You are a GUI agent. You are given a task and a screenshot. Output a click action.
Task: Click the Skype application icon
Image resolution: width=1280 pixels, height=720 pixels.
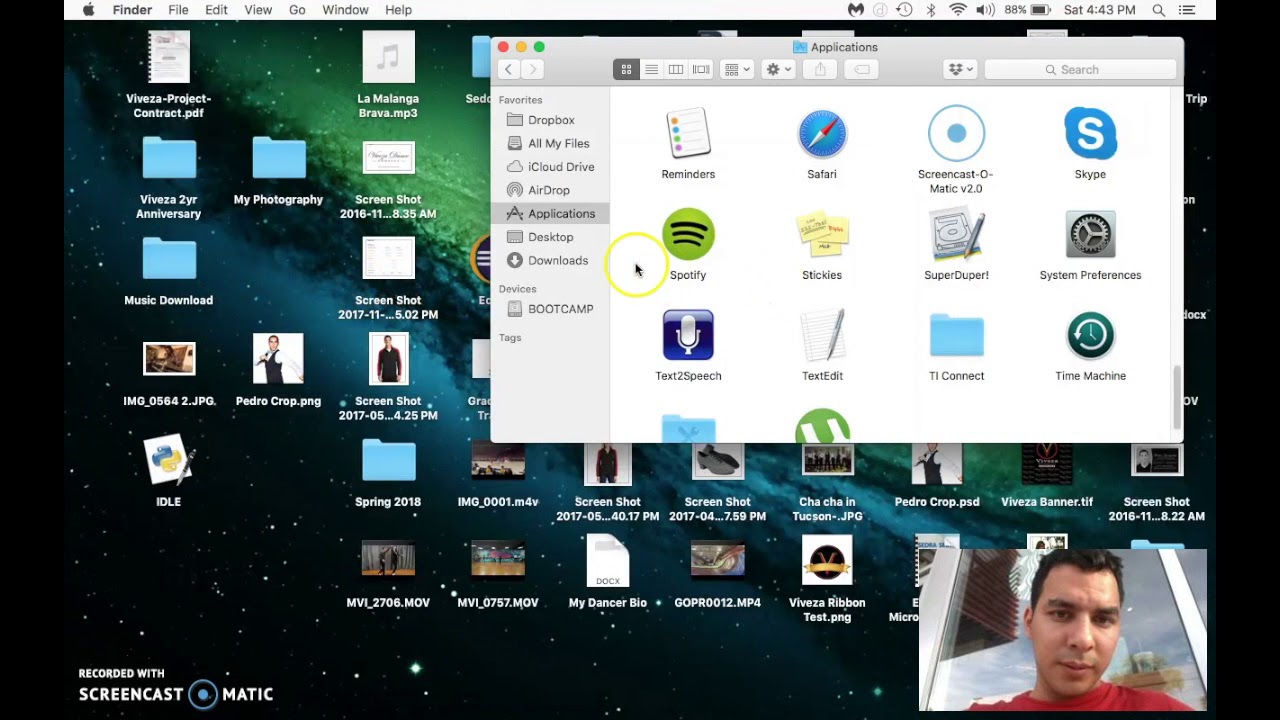click(x=1090, y=134)
